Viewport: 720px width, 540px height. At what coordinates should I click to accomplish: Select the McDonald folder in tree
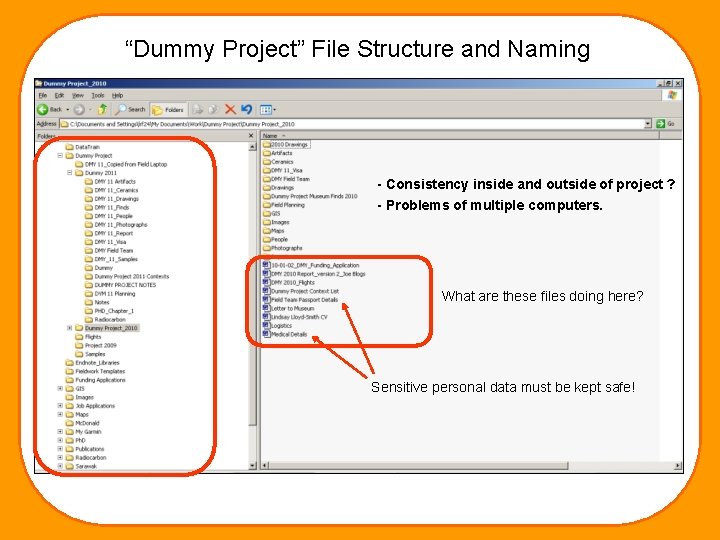point(83,423)
